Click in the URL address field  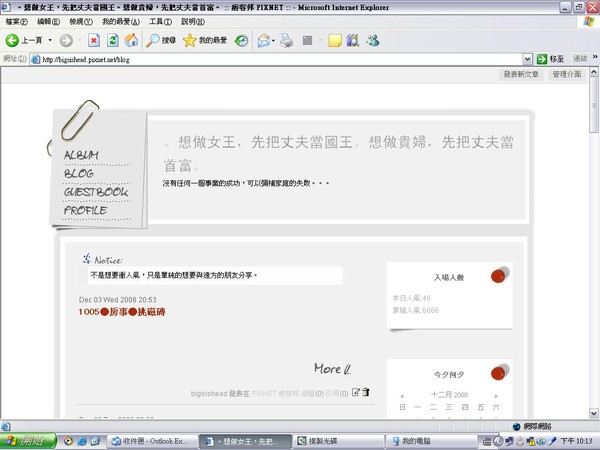click(280, 60)
